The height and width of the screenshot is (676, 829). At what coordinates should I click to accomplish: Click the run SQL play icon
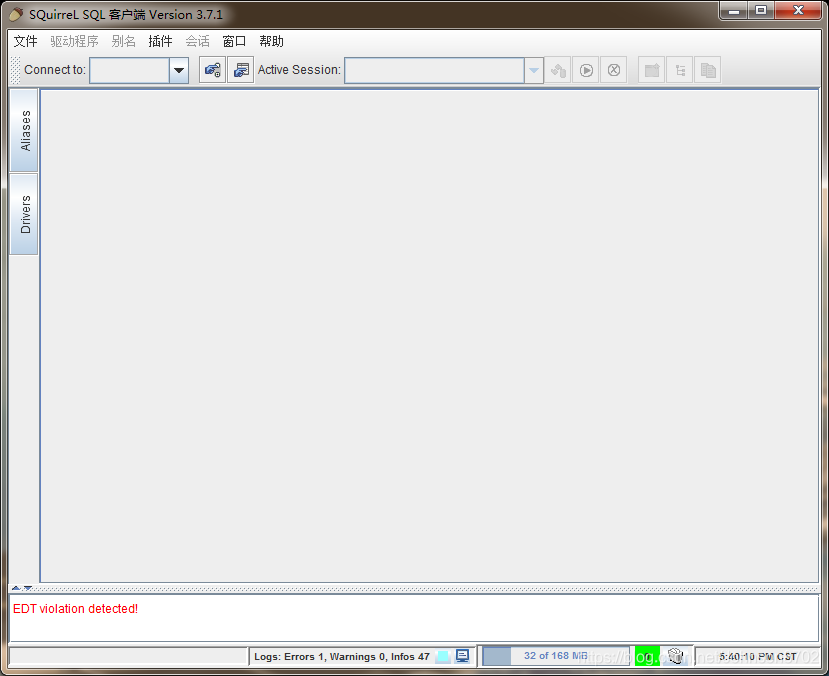tap(586, 70)
